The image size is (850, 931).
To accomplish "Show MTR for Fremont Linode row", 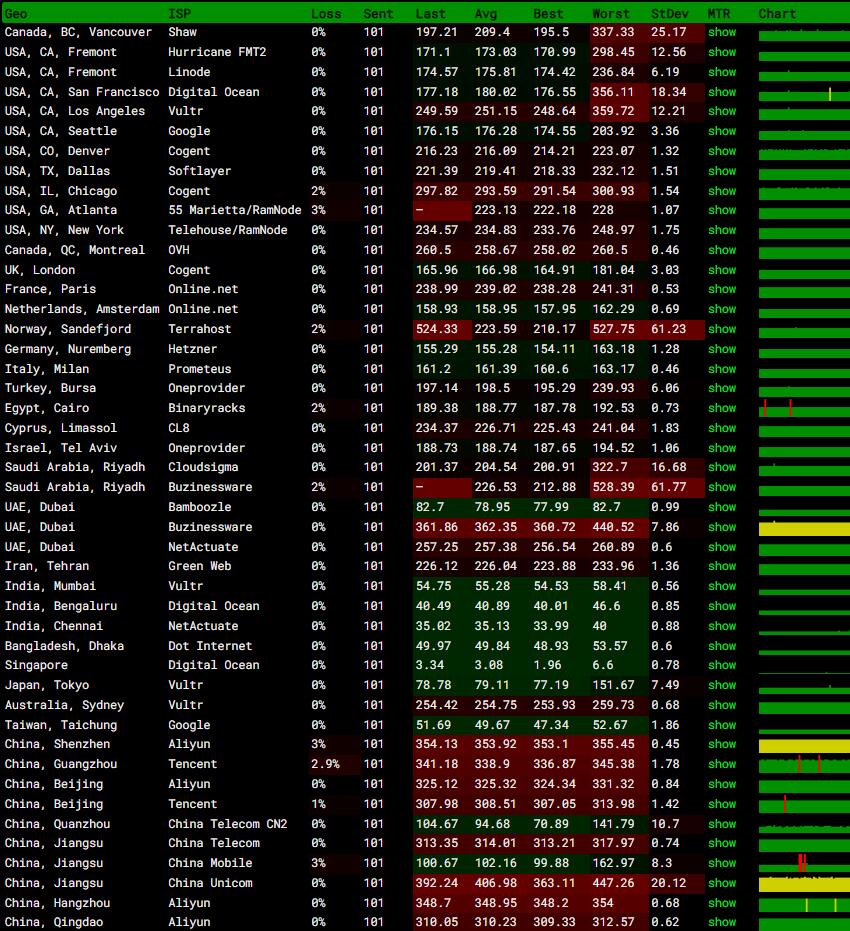I will click(x=722, y=72).
